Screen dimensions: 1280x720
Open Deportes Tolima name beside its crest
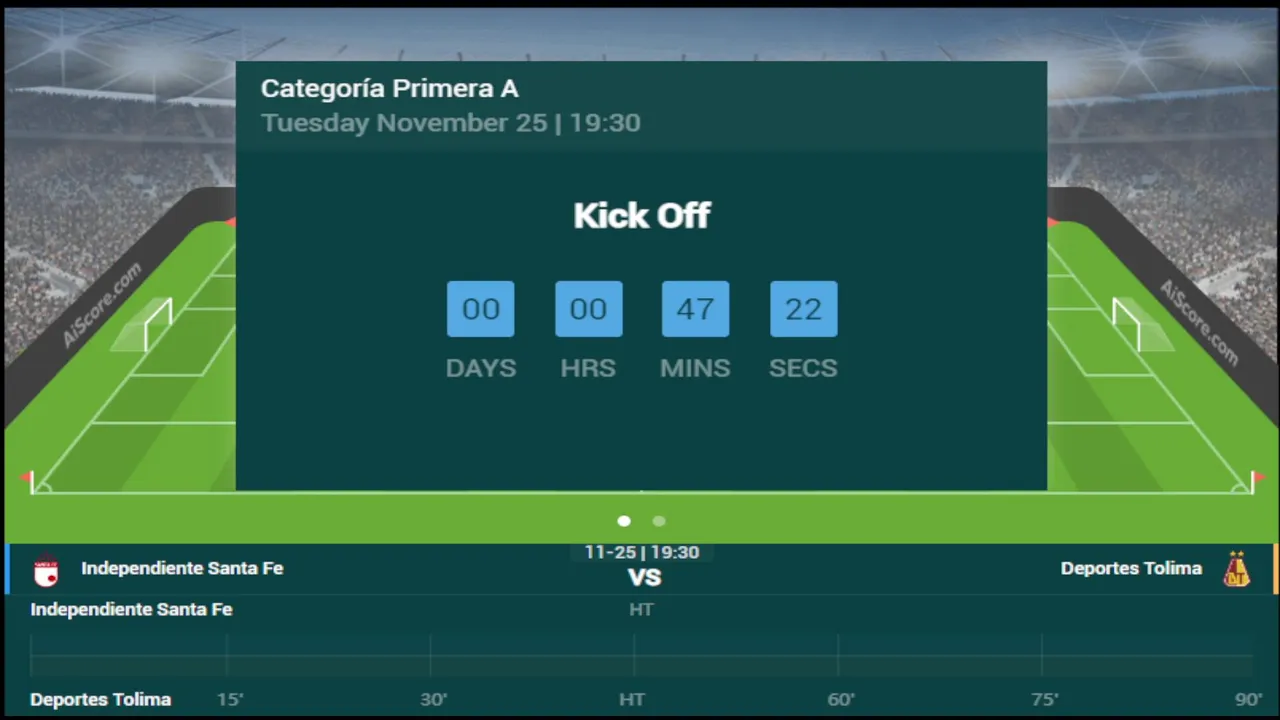pyautogui.click(x=1131, y=568)
